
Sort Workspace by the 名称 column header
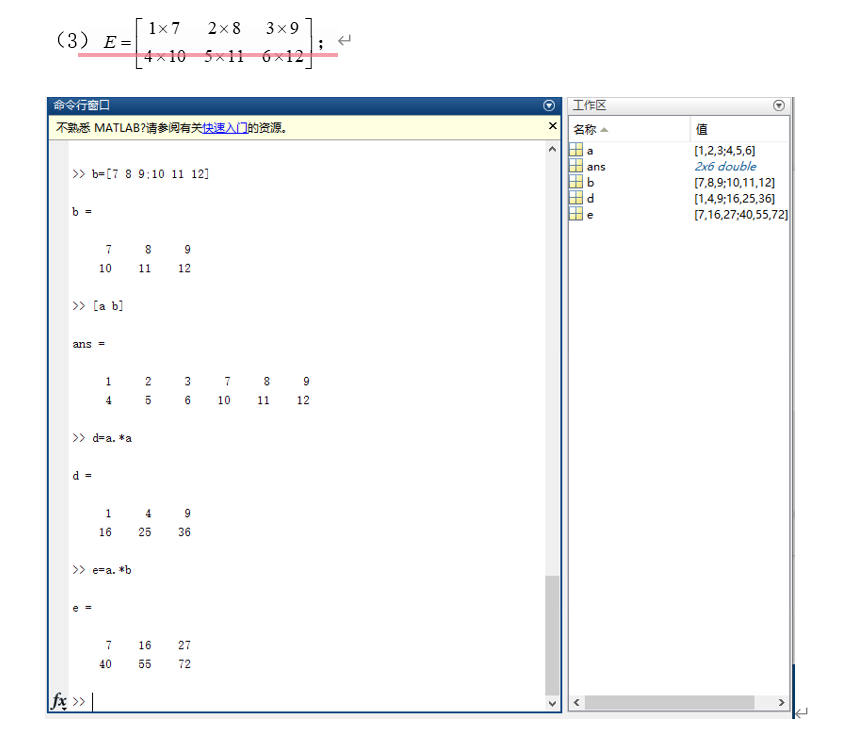pyautogui.click(x=629, y=129)
